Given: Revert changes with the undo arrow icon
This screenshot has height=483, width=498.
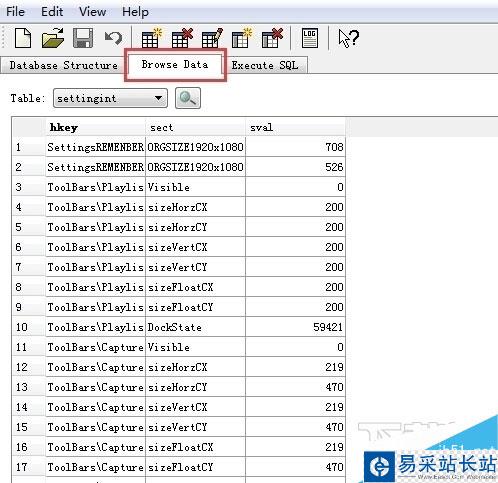Looking at the screenshot, I should pos(113,38).
